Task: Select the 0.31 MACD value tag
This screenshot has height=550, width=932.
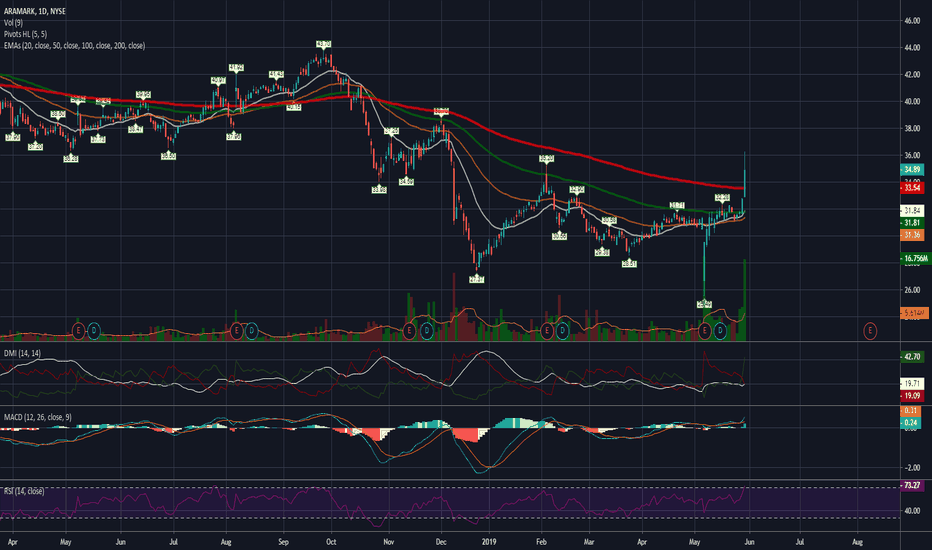Action: pyautogui.click(x=911, y=411)
